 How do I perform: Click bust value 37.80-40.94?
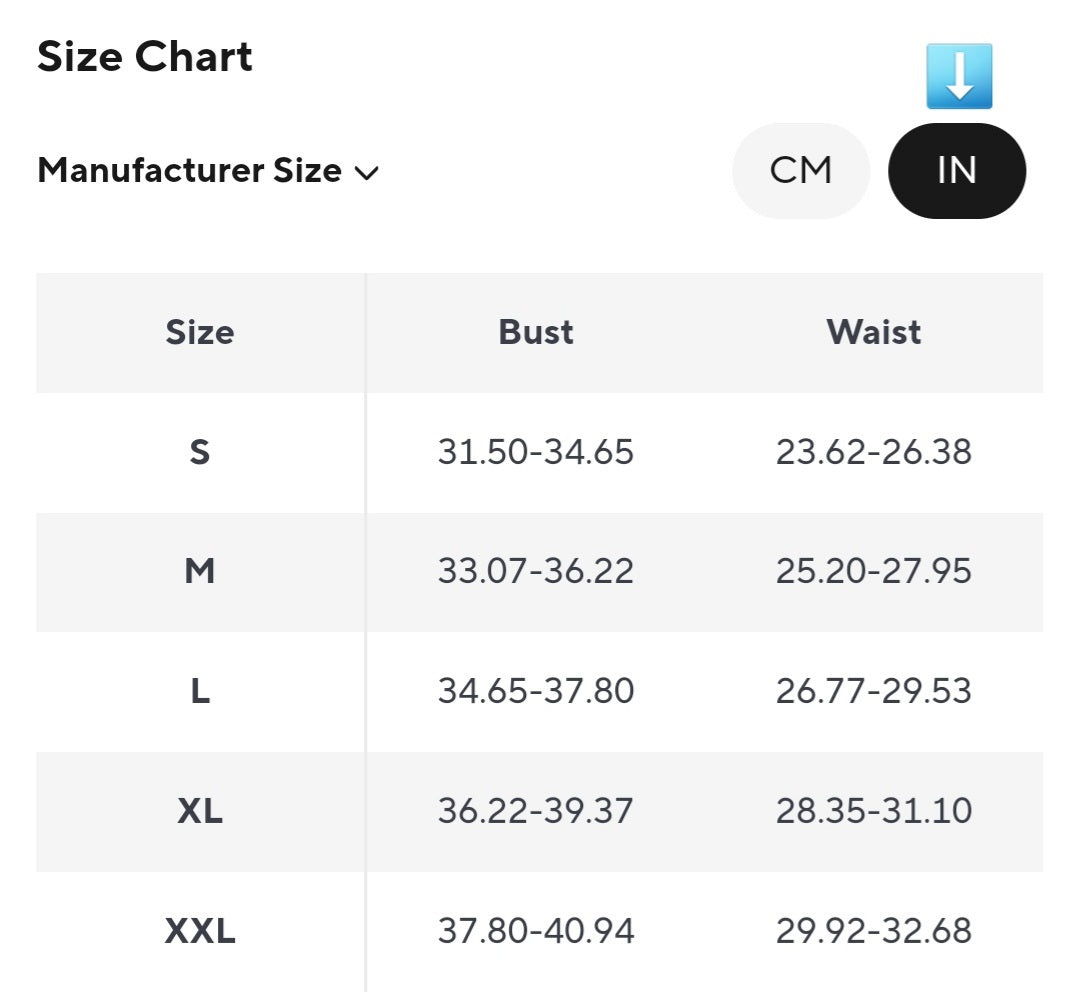tap(536, 931)
